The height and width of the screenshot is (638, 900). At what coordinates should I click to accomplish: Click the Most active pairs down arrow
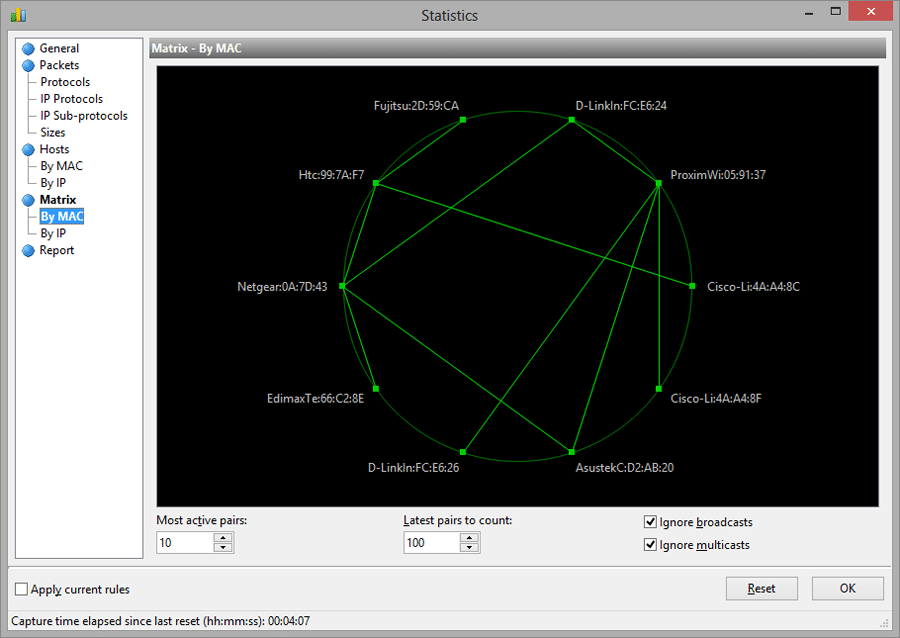[224, 547]
